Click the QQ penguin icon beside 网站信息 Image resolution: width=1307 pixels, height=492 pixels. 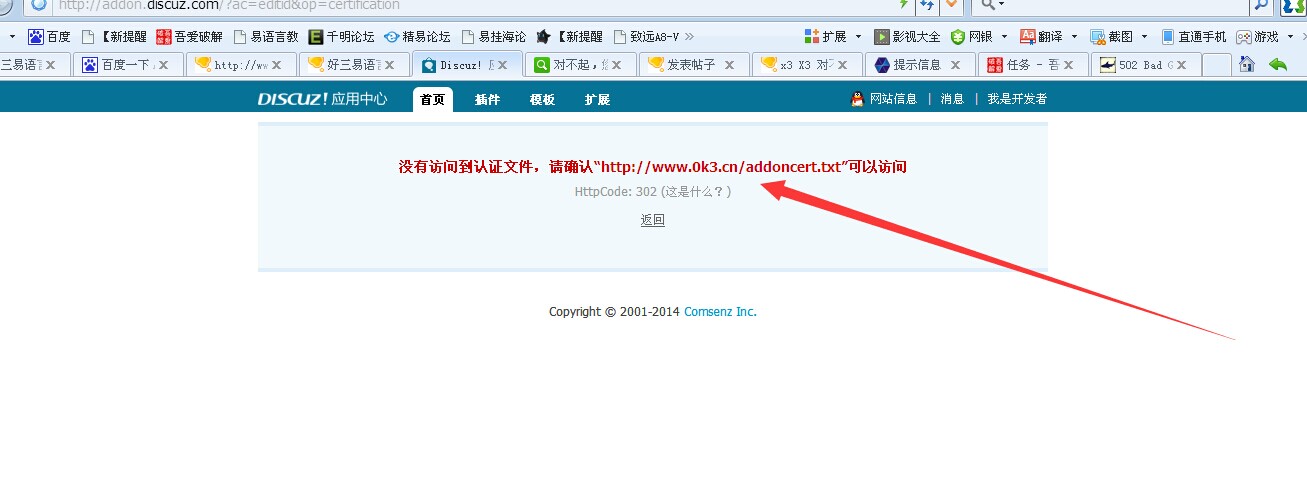(857, 99)
